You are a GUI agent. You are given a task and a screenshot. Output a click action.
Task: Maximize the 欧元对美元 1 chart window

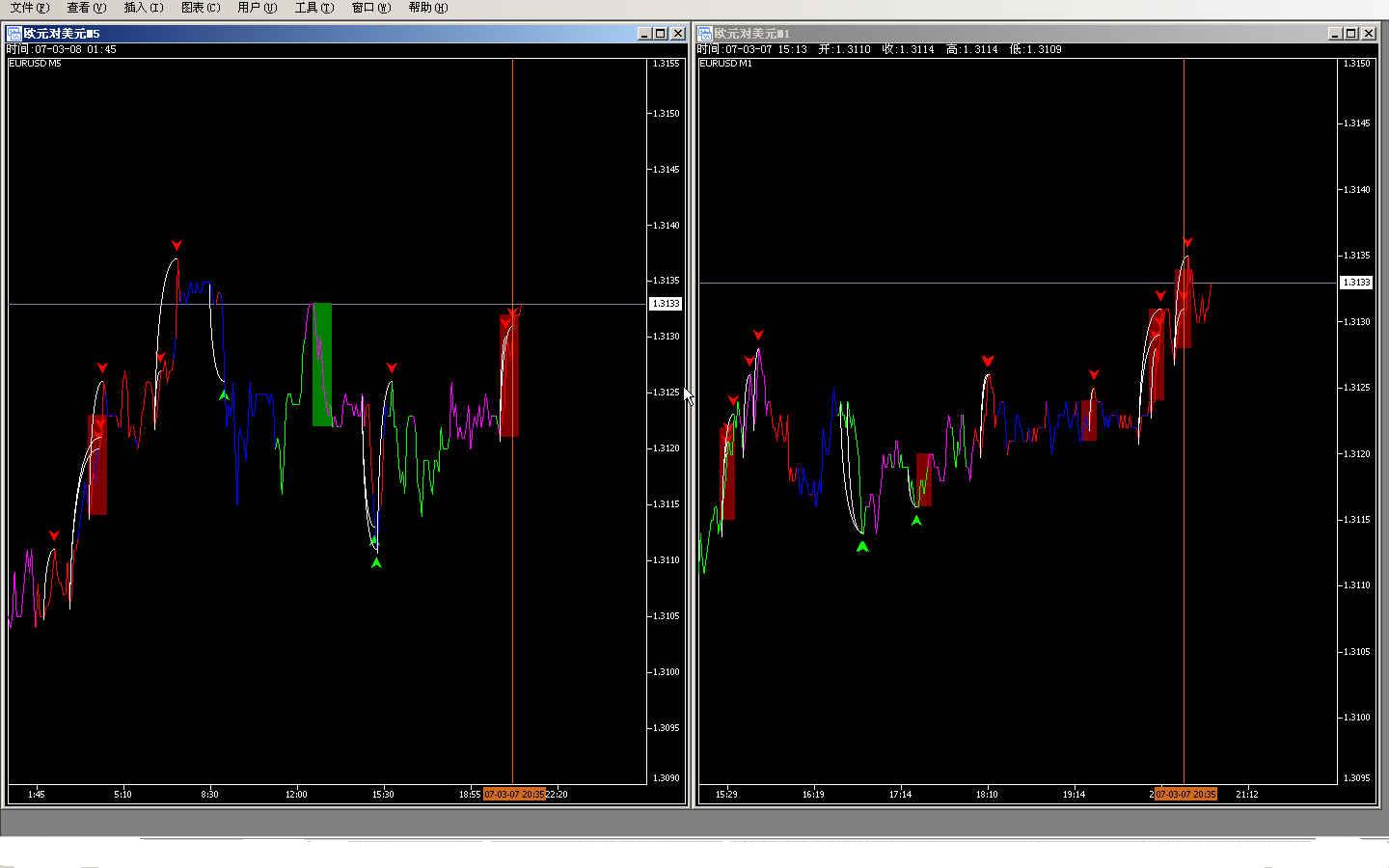click(1351, 34)
